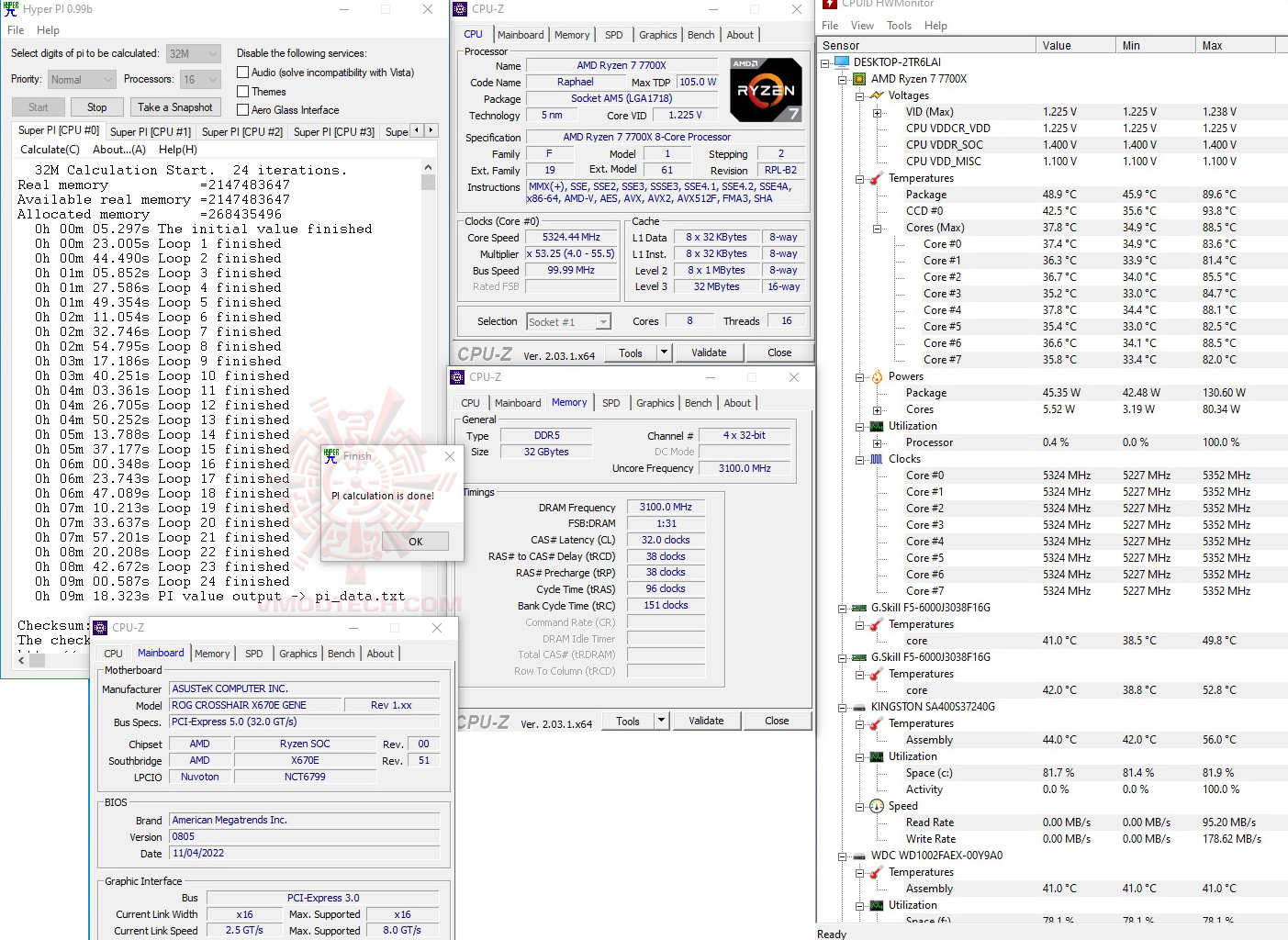Click the DESKTOP-2TR6LAI computer icon in HWMonitor
Image resolution: width=1288 pixels, height=940 pixels.
click(840, 62)
